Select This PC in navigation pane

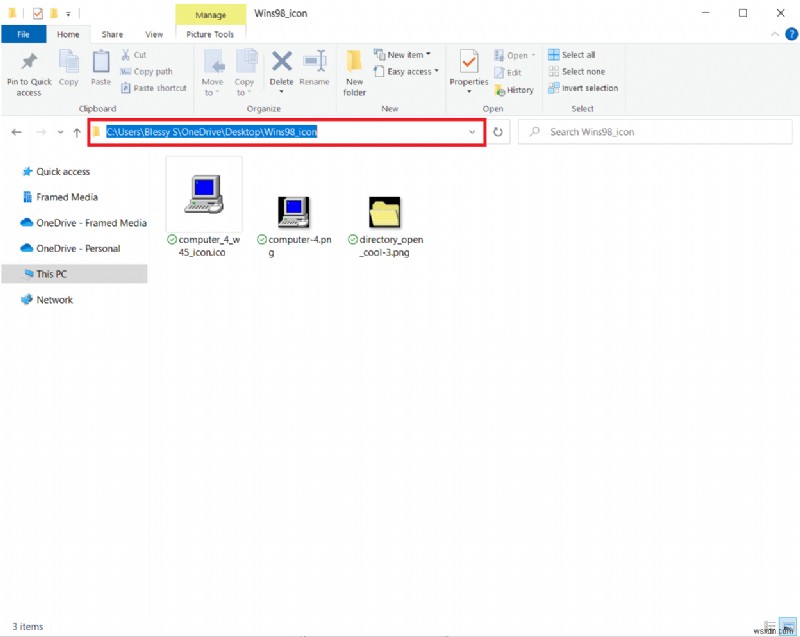[74, 274]
